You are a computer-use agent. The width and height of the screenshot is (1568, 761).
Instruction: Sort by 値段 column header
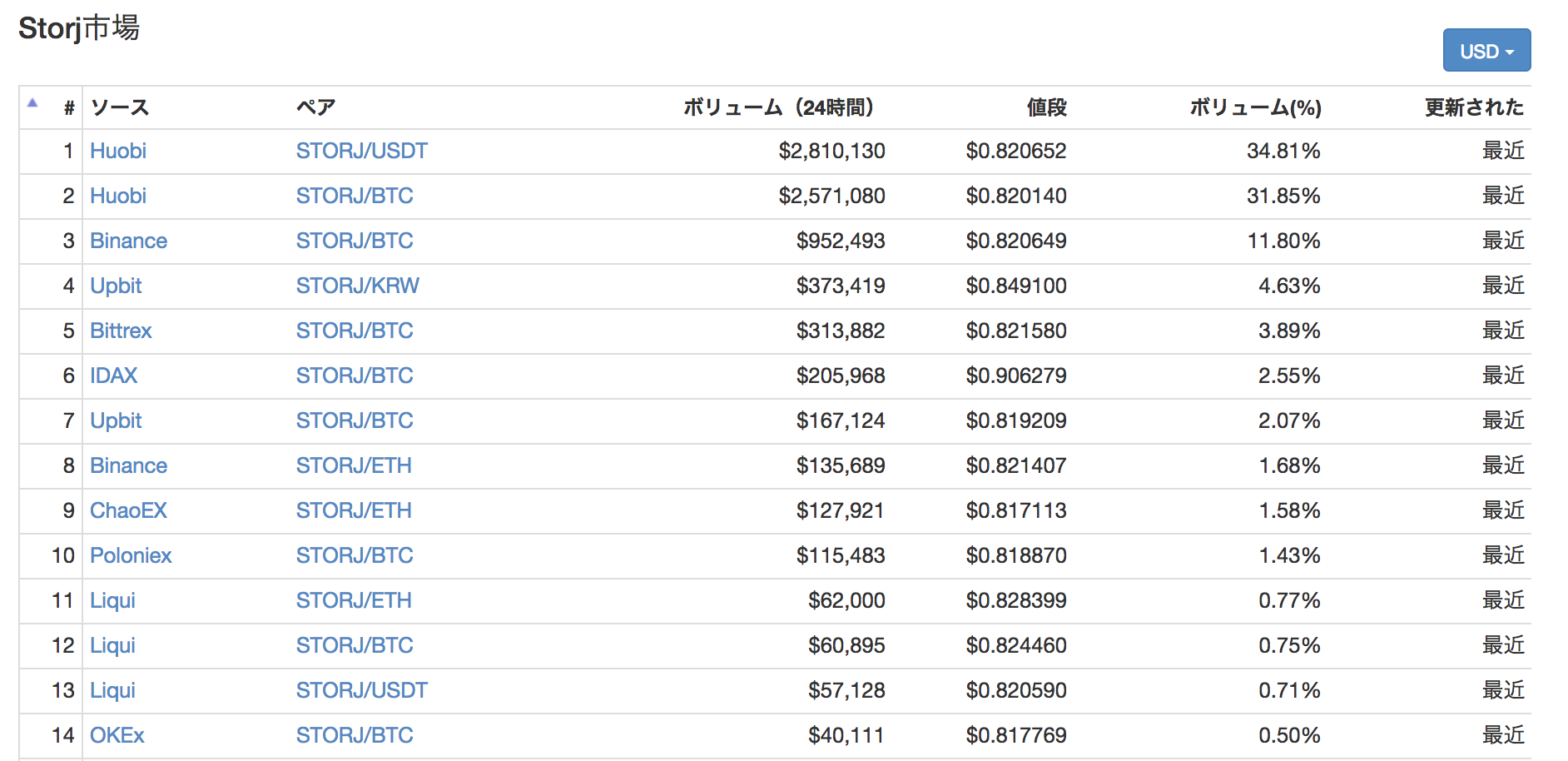(1046, 107)
